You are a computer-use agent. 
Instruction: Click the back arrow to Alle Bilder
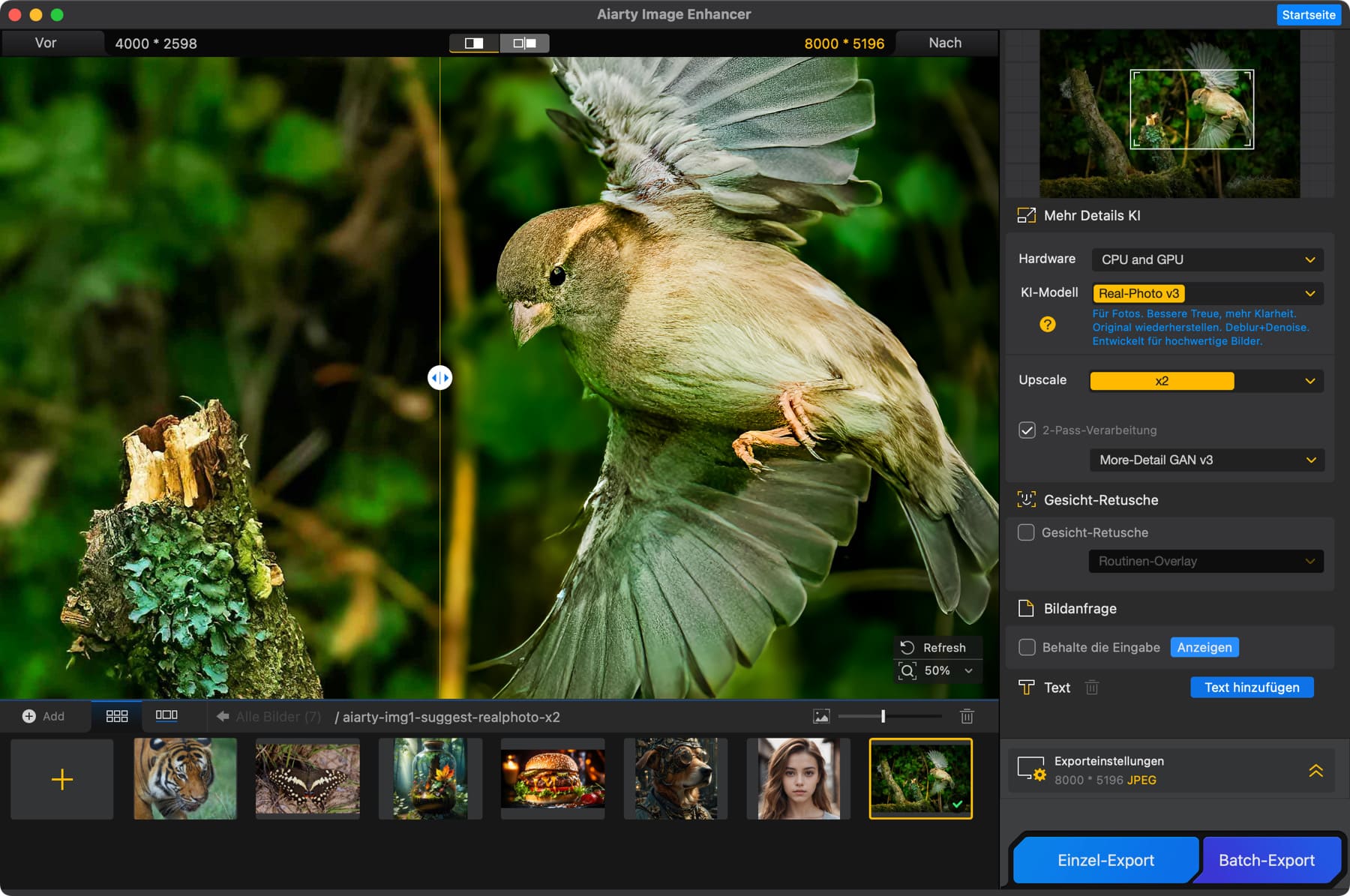tap(223, 717)
